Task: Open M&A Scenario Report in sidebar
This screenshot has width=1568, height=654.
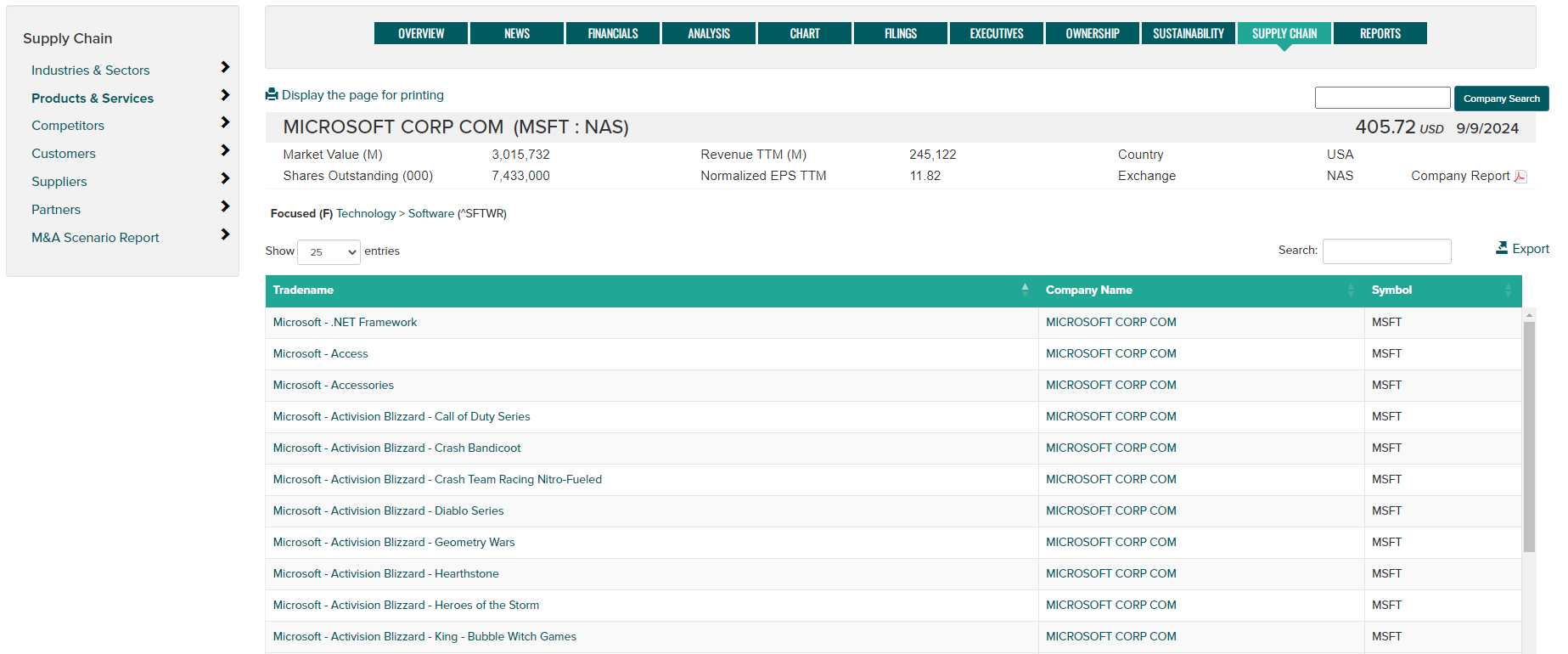Action: click(x=95, y=238)
